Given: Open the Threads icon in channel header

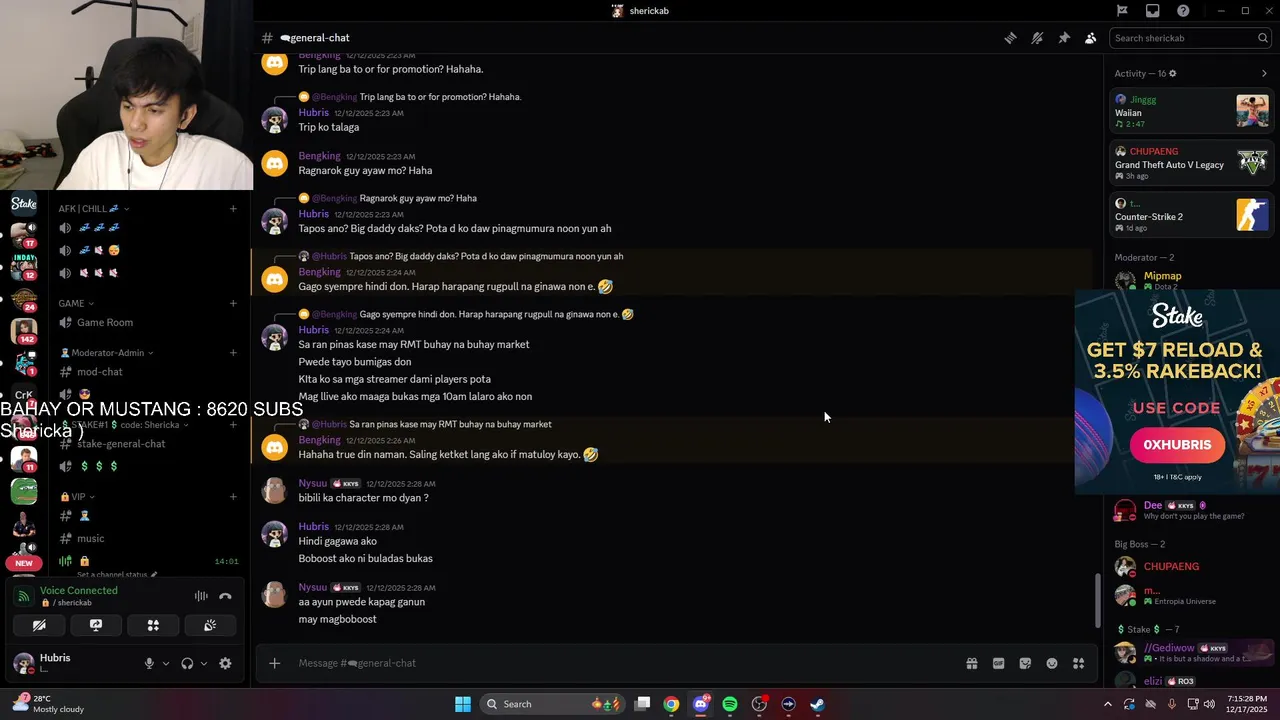Looking at the screenshot, I should click(x=1011, y=38).
